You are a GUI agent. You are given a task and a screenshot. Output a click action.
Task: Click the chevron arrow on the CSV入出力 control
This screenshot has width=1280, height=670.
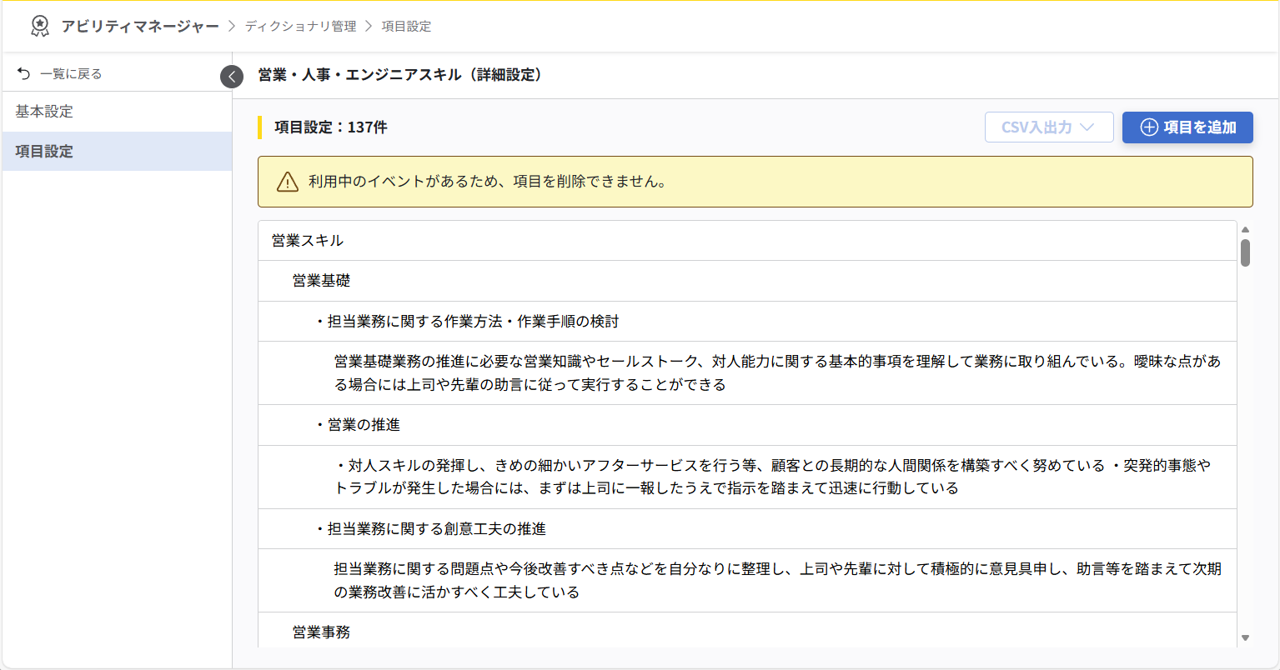[1089, 126]
